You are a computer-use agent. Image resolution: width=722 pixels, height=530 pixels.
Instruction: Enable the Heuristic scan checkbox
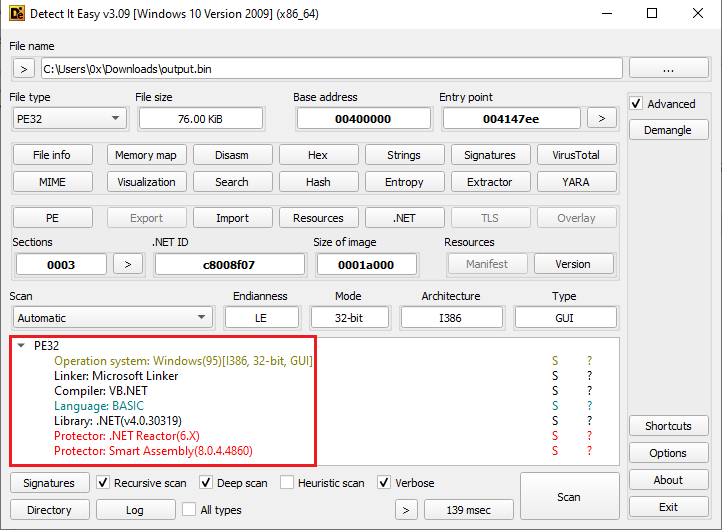click(288, 483)
